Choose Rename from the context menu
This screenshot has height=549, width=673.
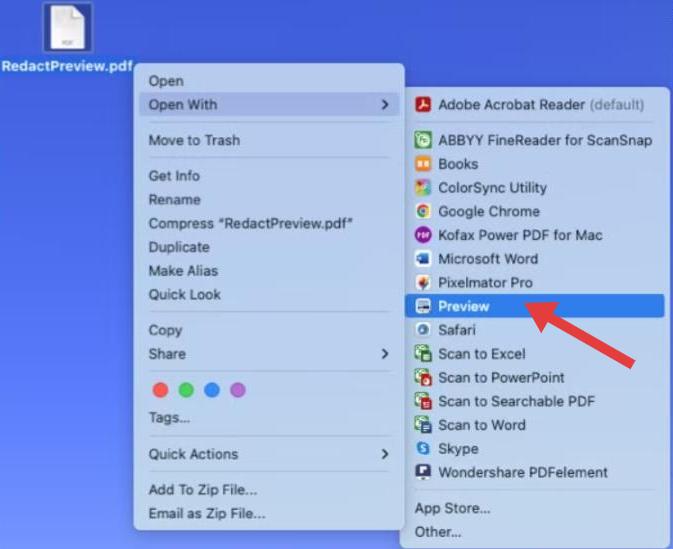269,200
